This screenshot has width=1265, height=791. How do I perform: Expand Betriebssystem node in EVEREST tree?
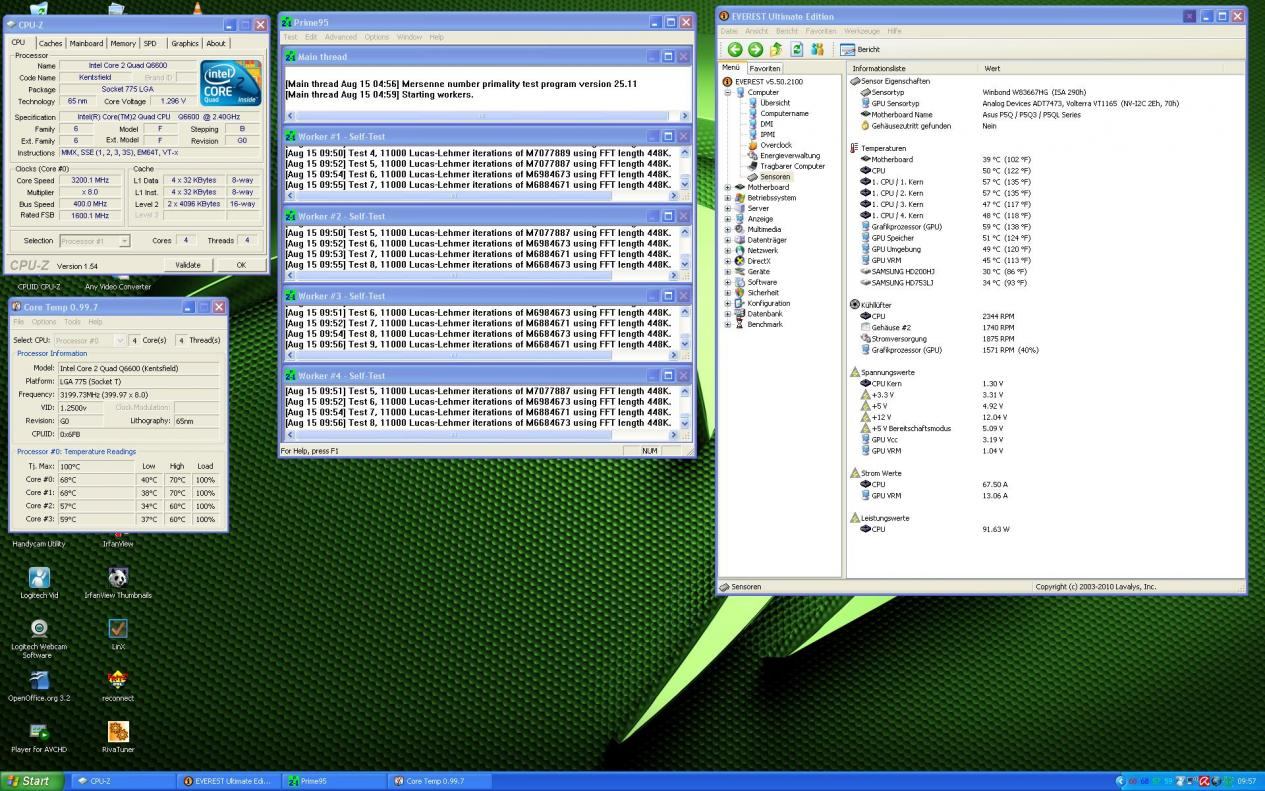[x=727, y=198]
